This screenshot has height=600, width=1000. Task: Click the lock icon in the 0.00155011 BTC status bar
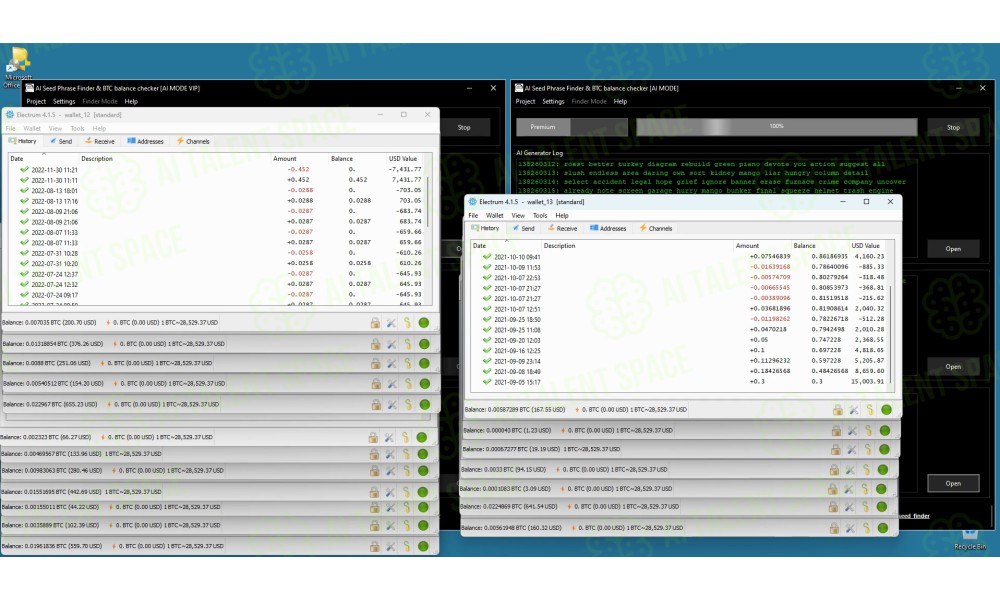point(374,508)
